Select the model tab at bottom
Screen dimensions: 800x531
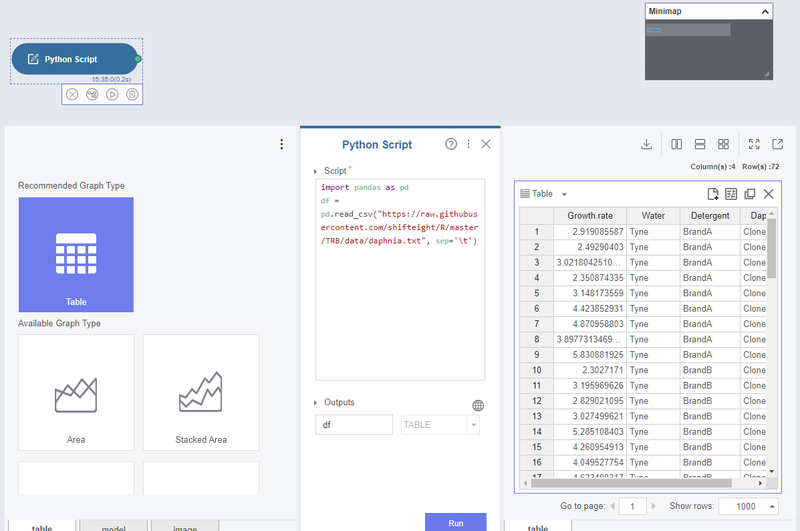(x=113, y=526)
